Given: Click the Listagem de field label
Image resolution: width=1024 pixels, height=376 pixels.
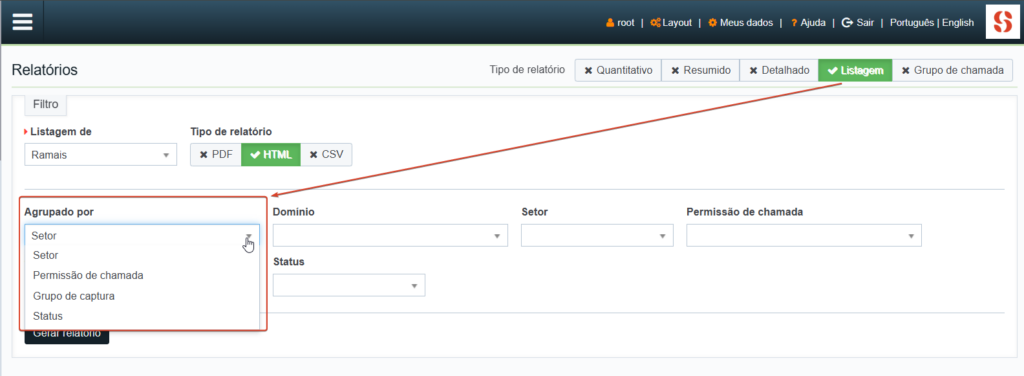Looking at the screenshot, I should (x=61, y=131).
